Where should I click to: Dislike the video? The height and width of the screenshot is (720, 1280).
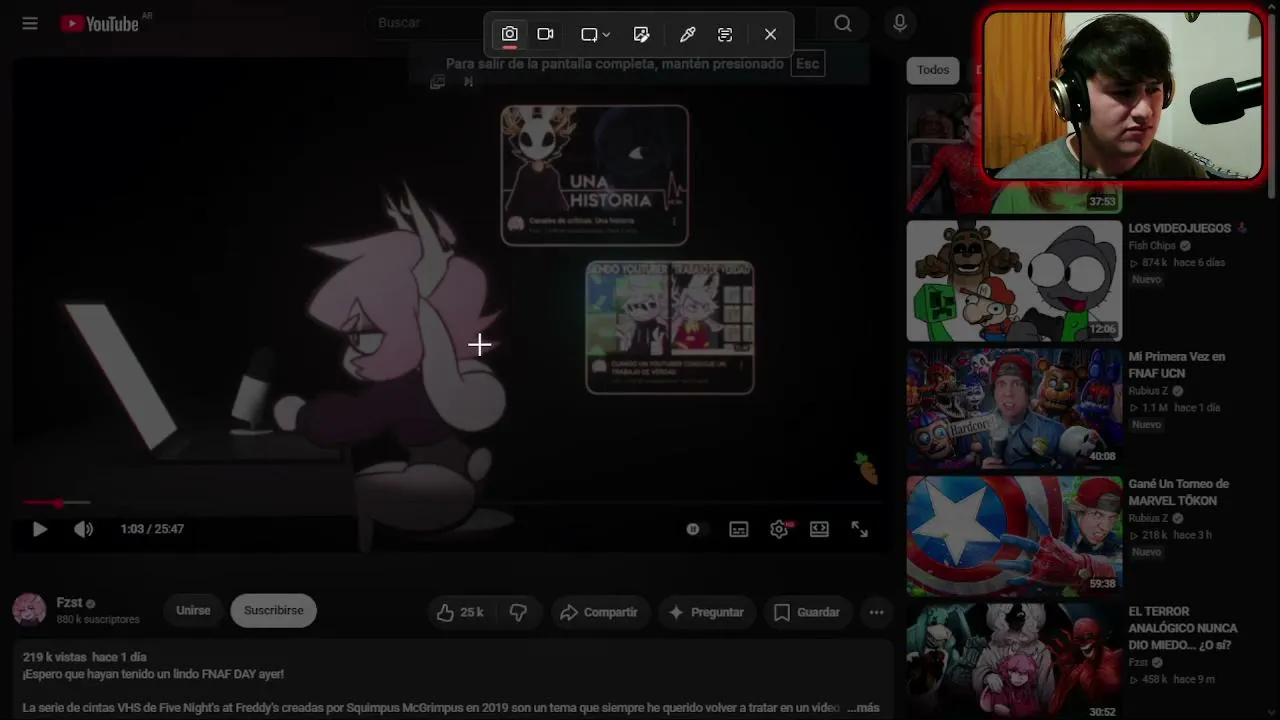click(x=518, y=612)
